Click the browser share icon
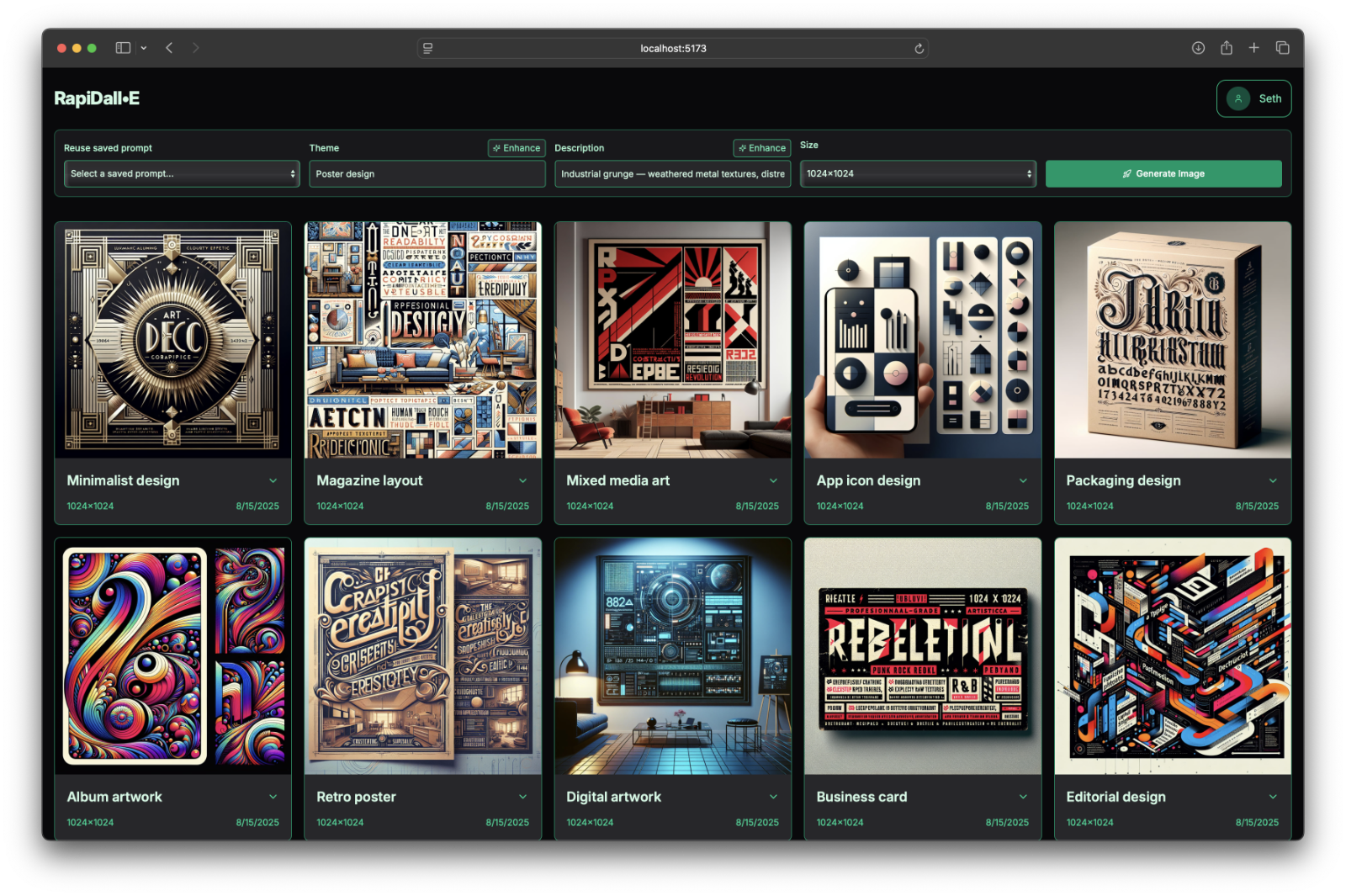This screenshot has height=896, width=1346. coord(1227,48)
